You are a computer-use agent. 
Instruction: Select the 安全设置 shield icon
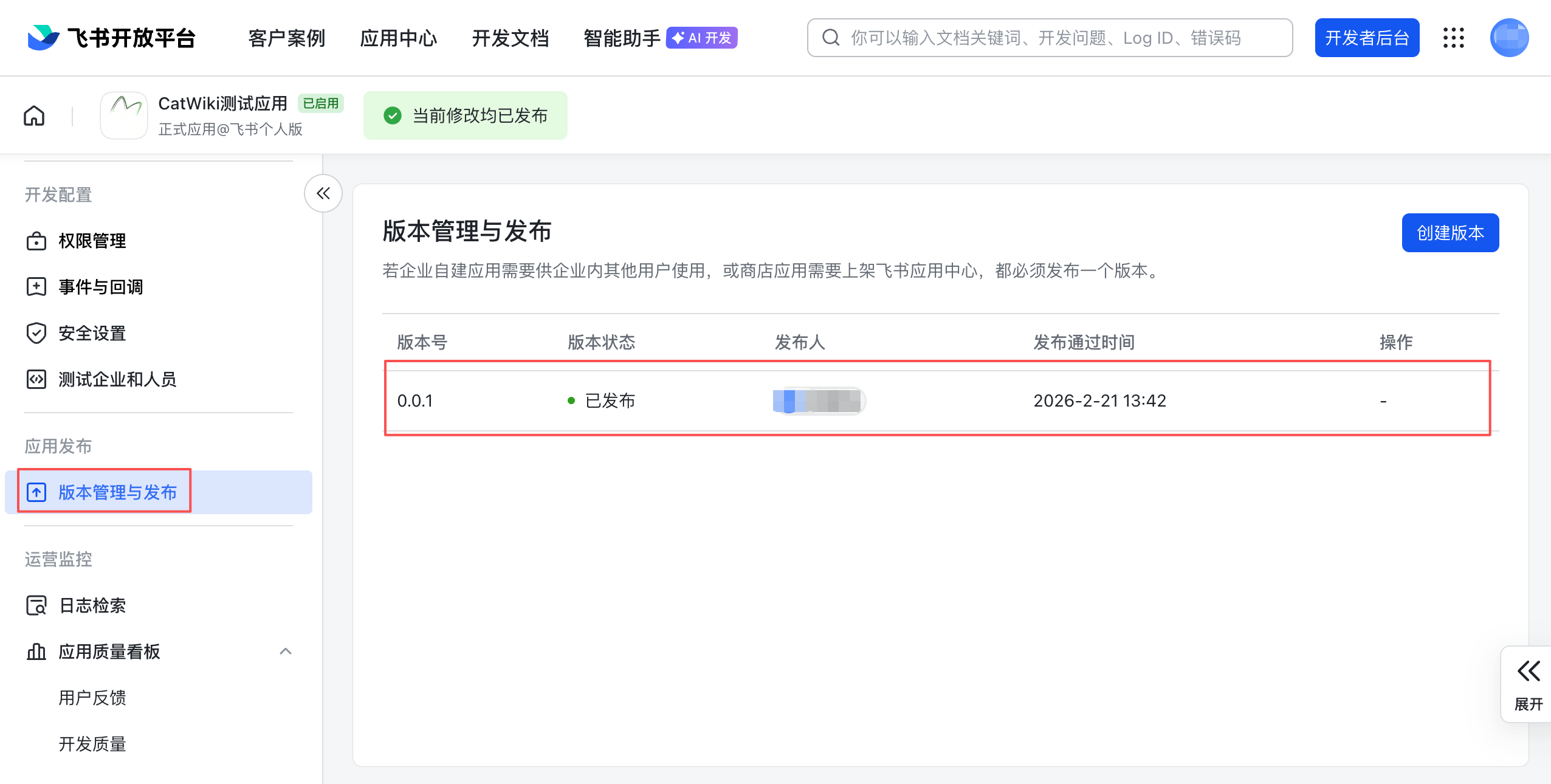tap(36, 333)
